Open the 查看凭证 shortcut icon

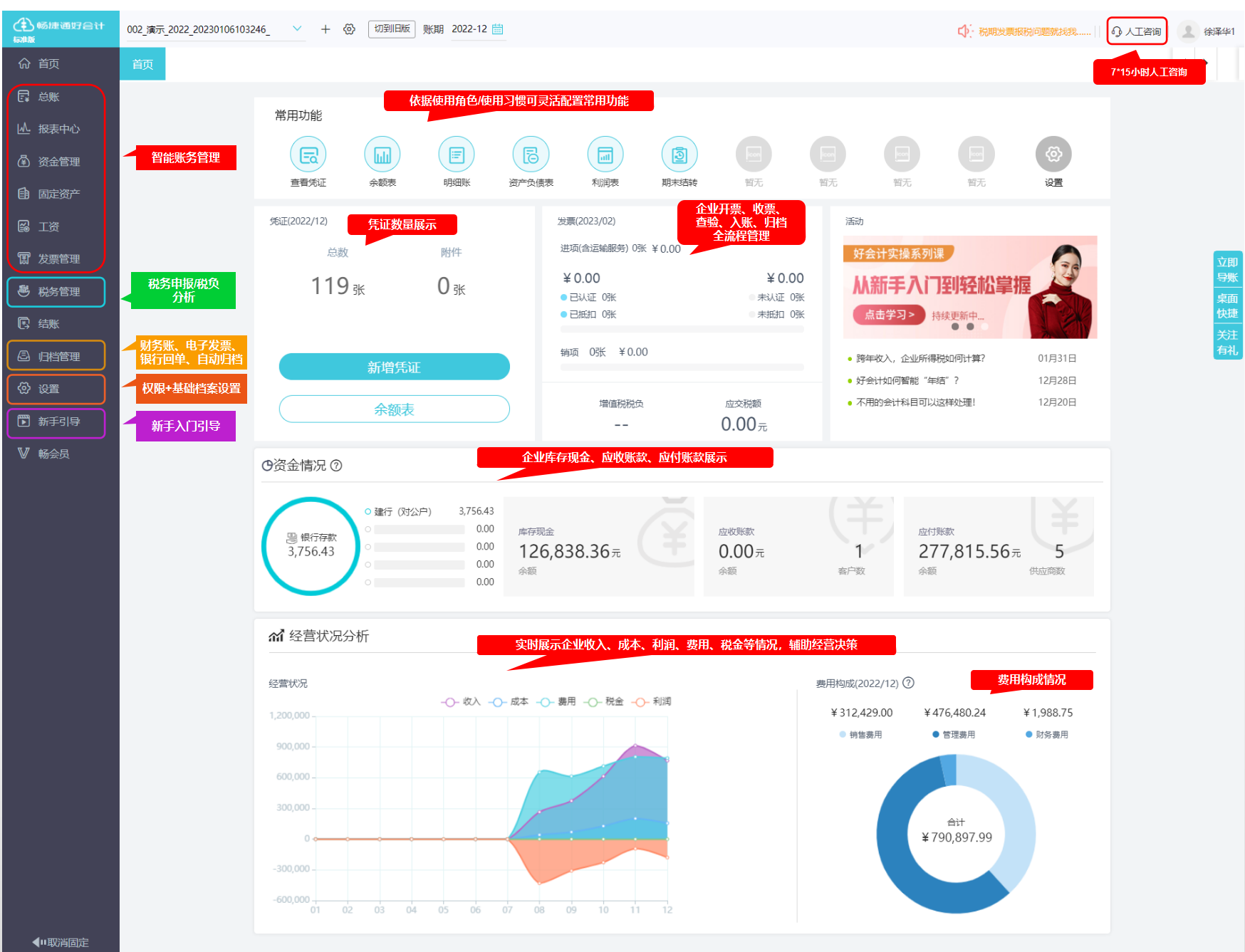pos(308,155)
